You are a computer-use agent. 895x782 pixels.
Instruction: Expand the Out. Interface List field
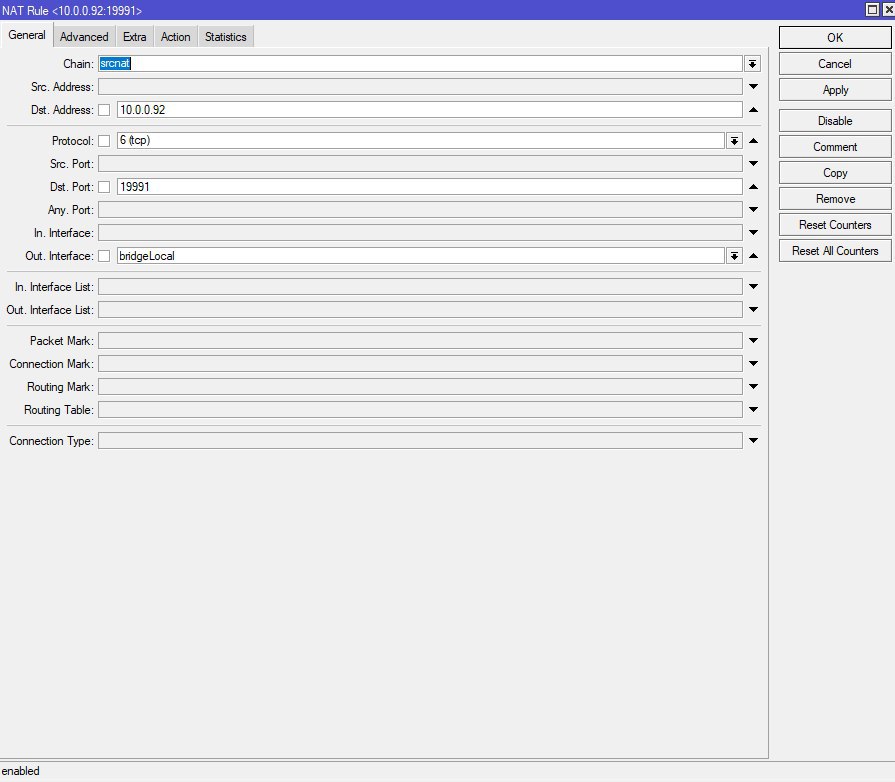point(753,309)
